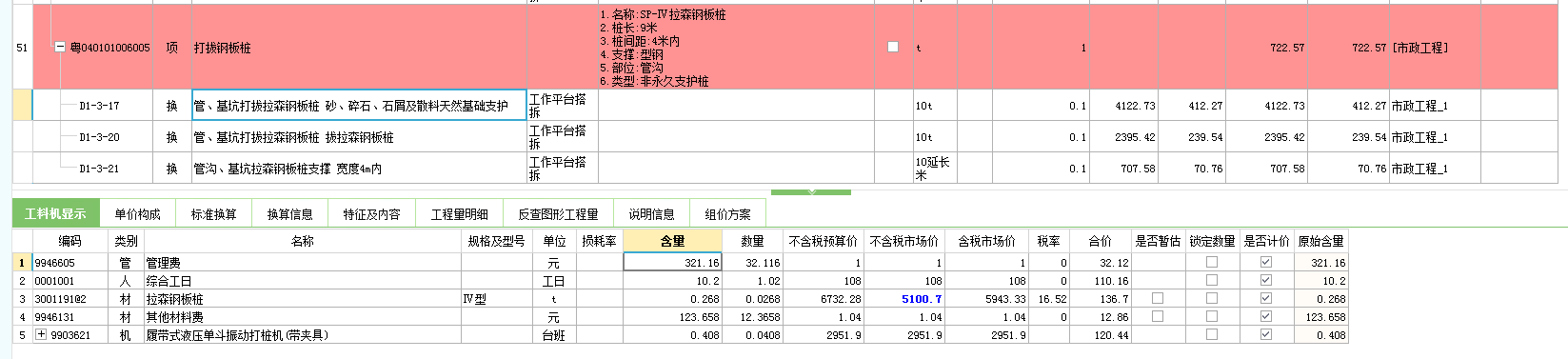Open the 反查图形工程量 tab

pos(558,214)
